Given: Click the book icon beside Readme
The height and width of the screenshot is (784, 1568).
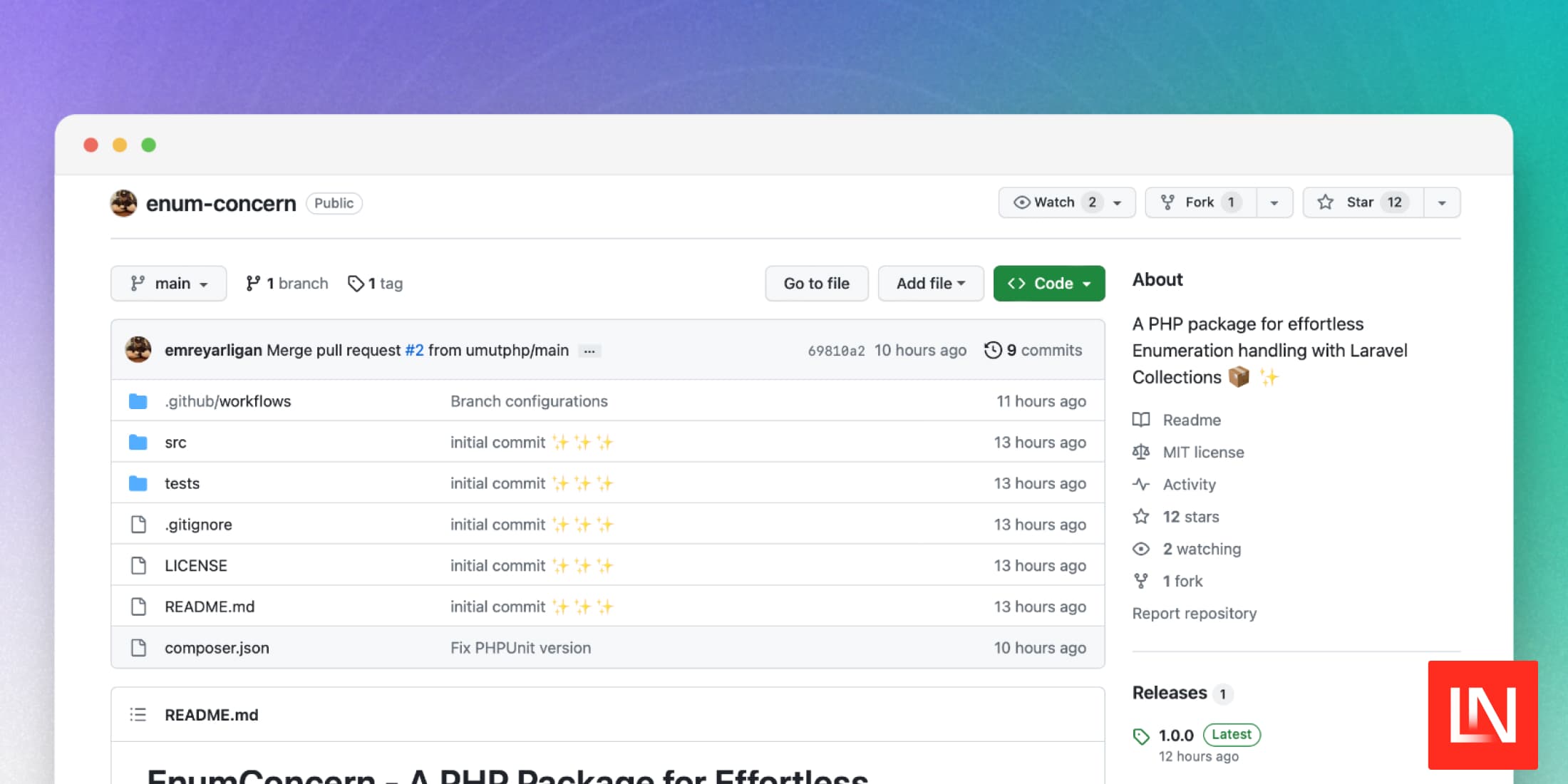Looking at the screenshot, I should click(1141, 420).
